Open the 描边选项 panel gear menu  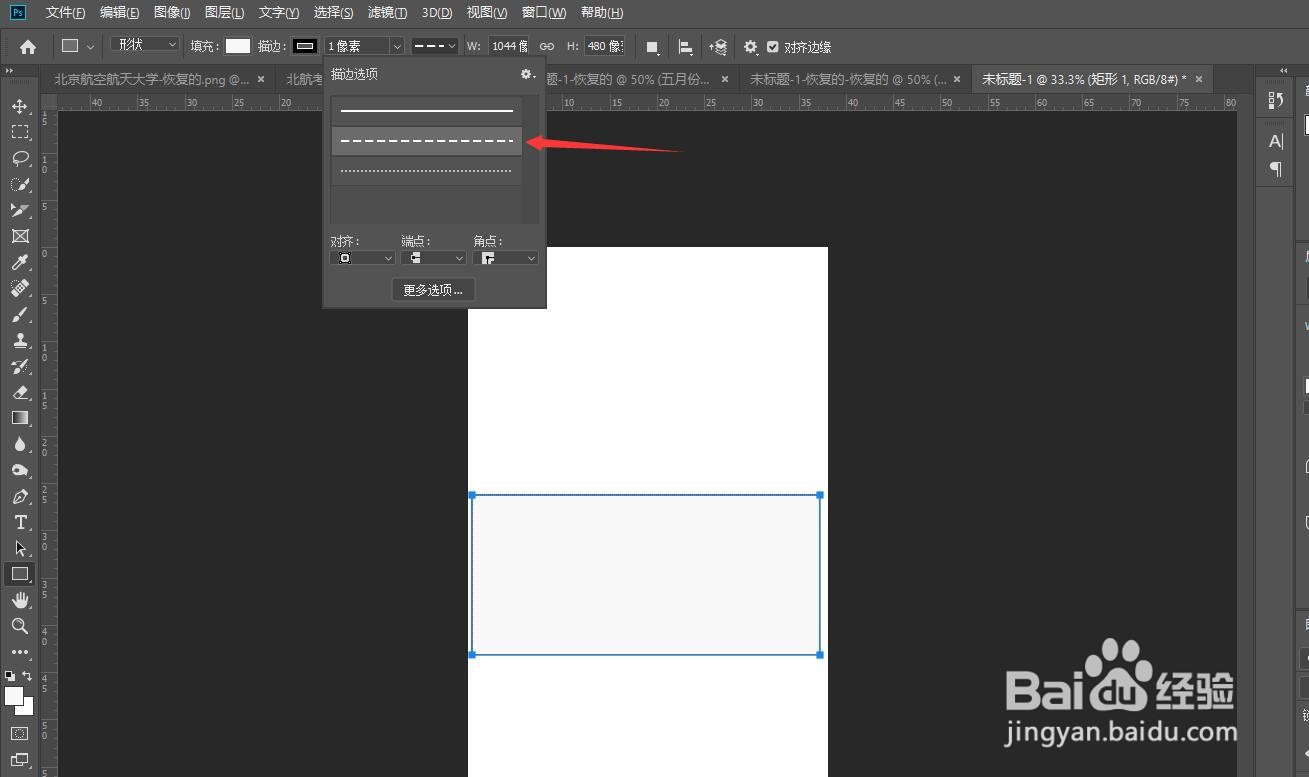[x=528, y=74]
